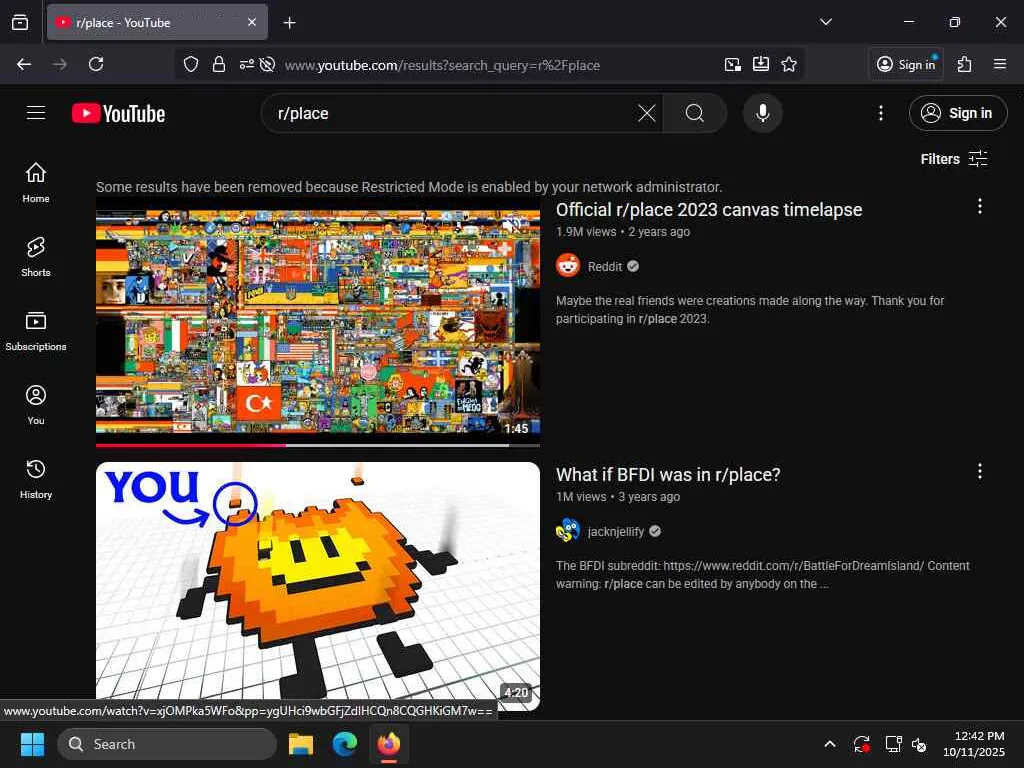The width and height of the screenshot is (1024, 768).
Task: Open What if BFDI was in r/place title
Action: coord(668,475)
